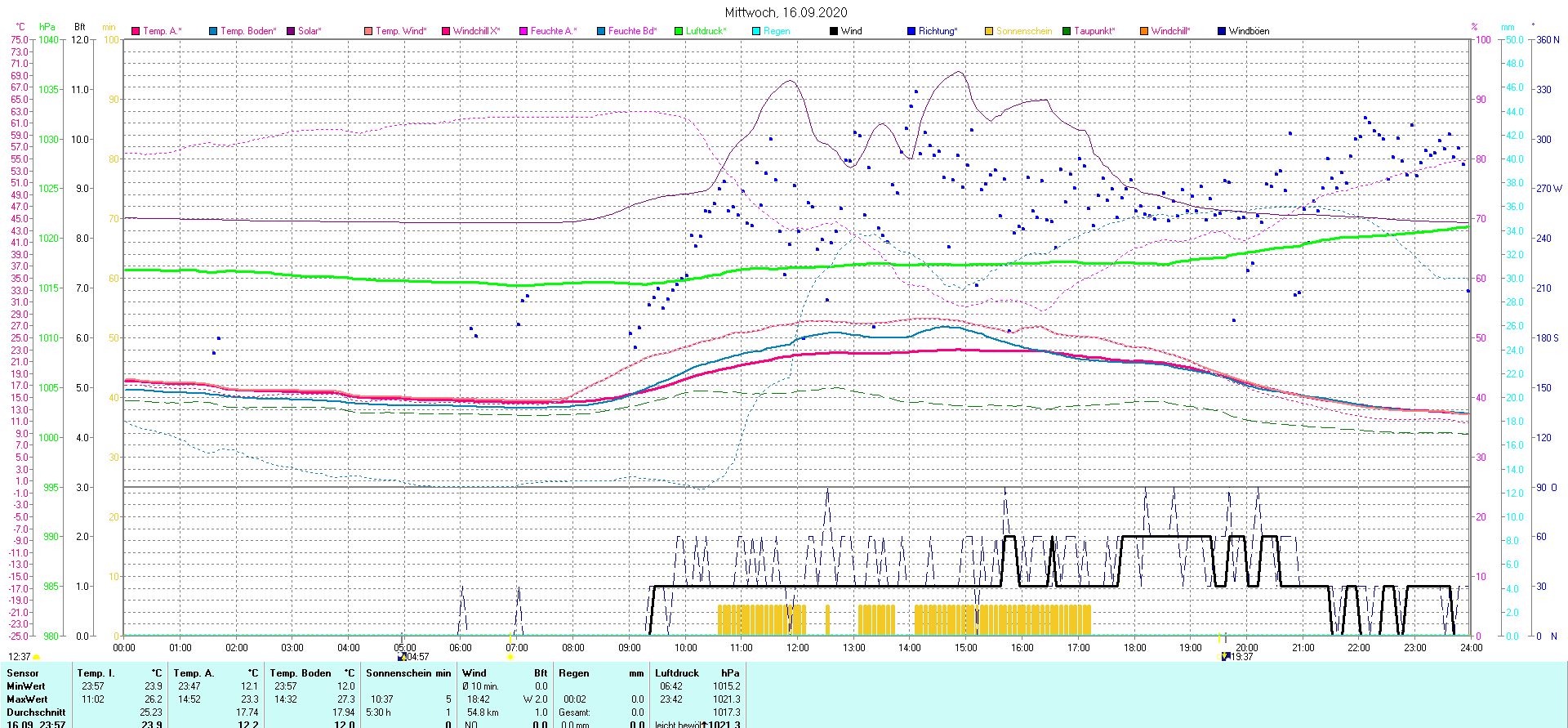Click the sunset icon beside 19:37
The height and width of the screenshot is (728, 1568).
pos(1226,657)
